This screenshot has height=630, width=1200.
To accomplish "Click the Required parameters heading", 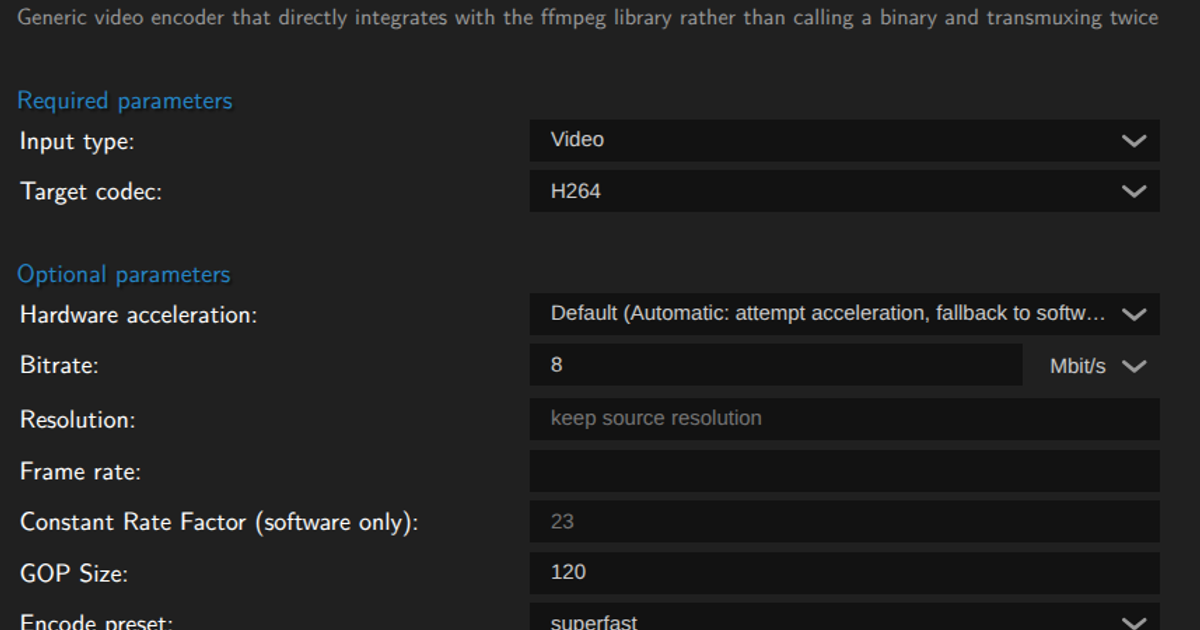I will (x=125, y=101).
